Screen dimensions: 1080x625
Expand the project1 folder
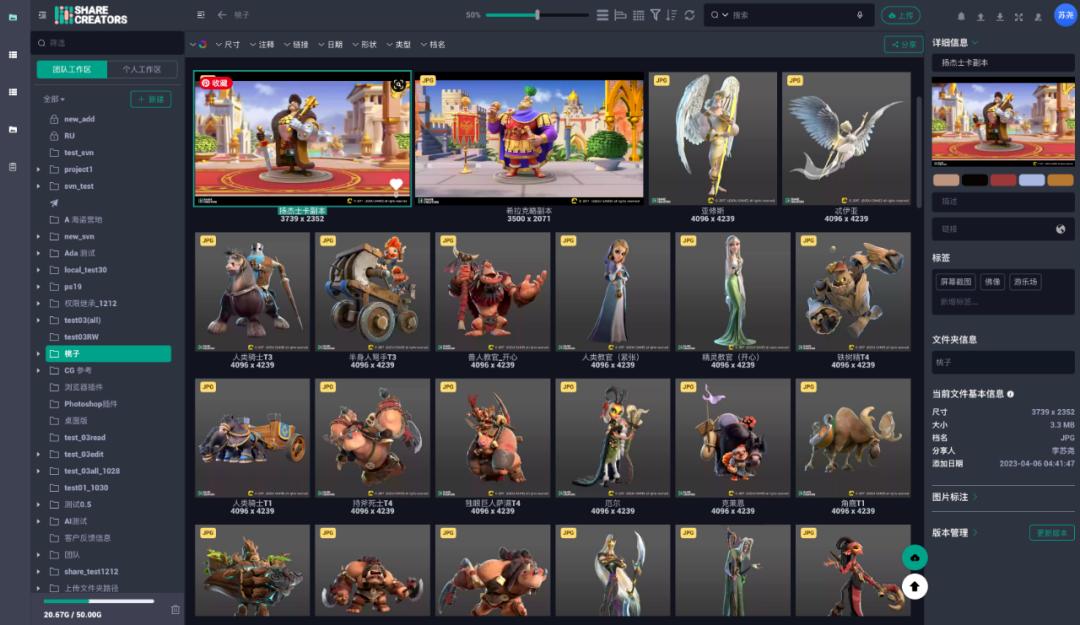coord(38,169)
